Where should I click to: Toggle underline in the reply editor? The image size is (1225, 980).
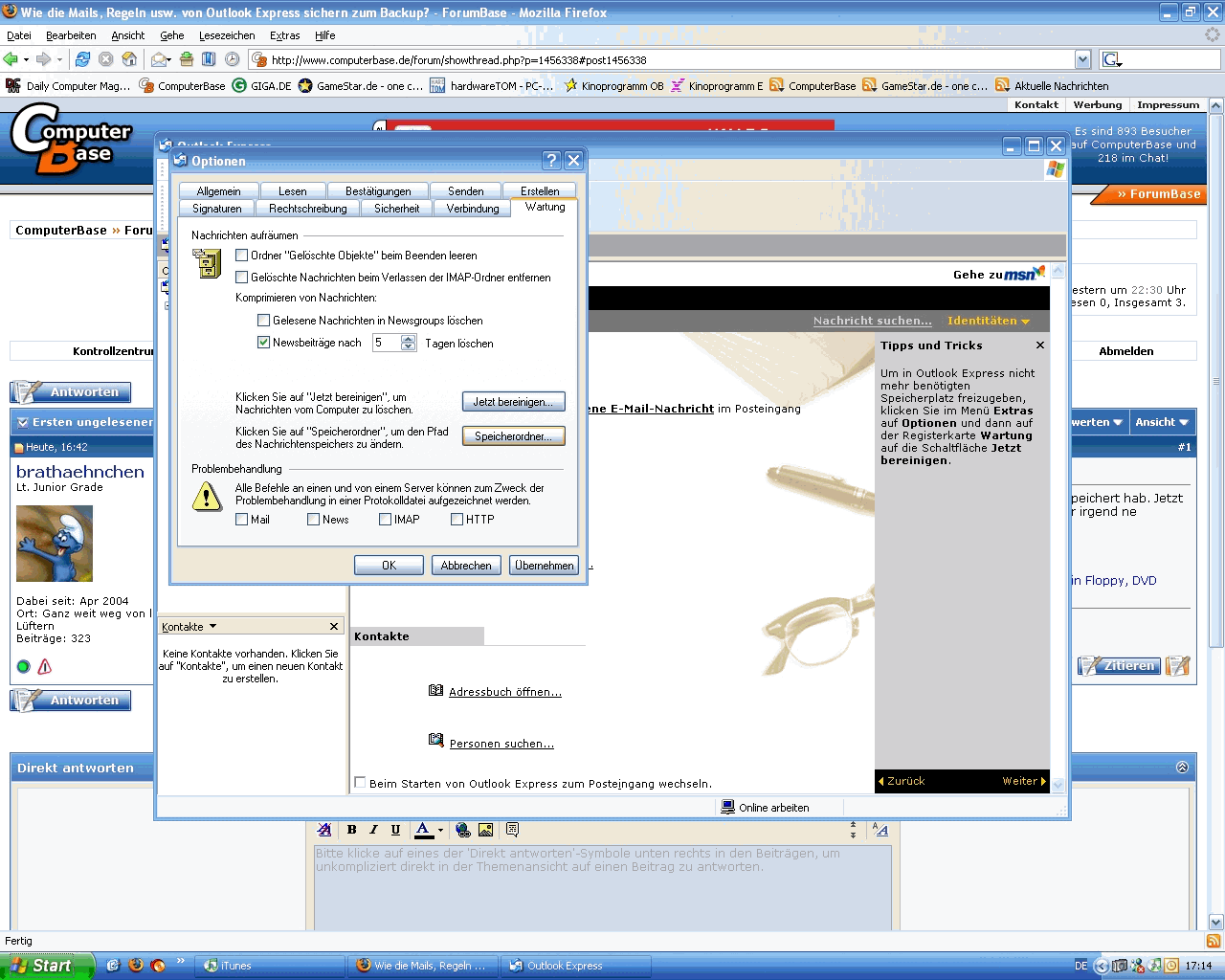pos(395,830)
